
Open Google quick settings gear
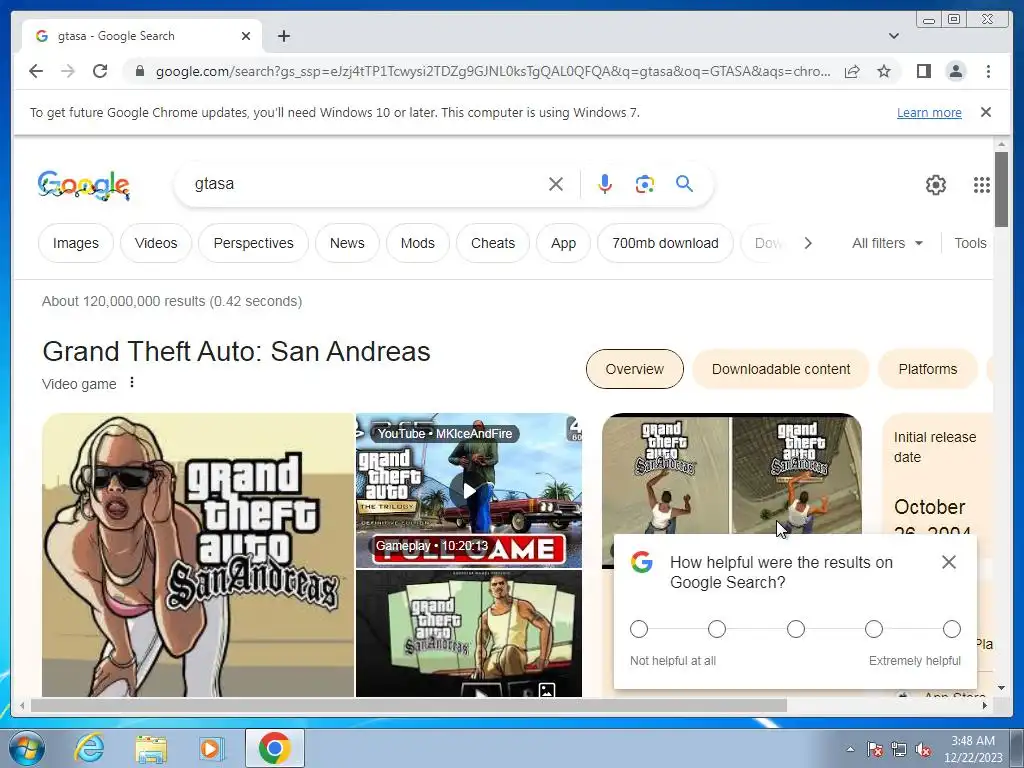[935, 185]
